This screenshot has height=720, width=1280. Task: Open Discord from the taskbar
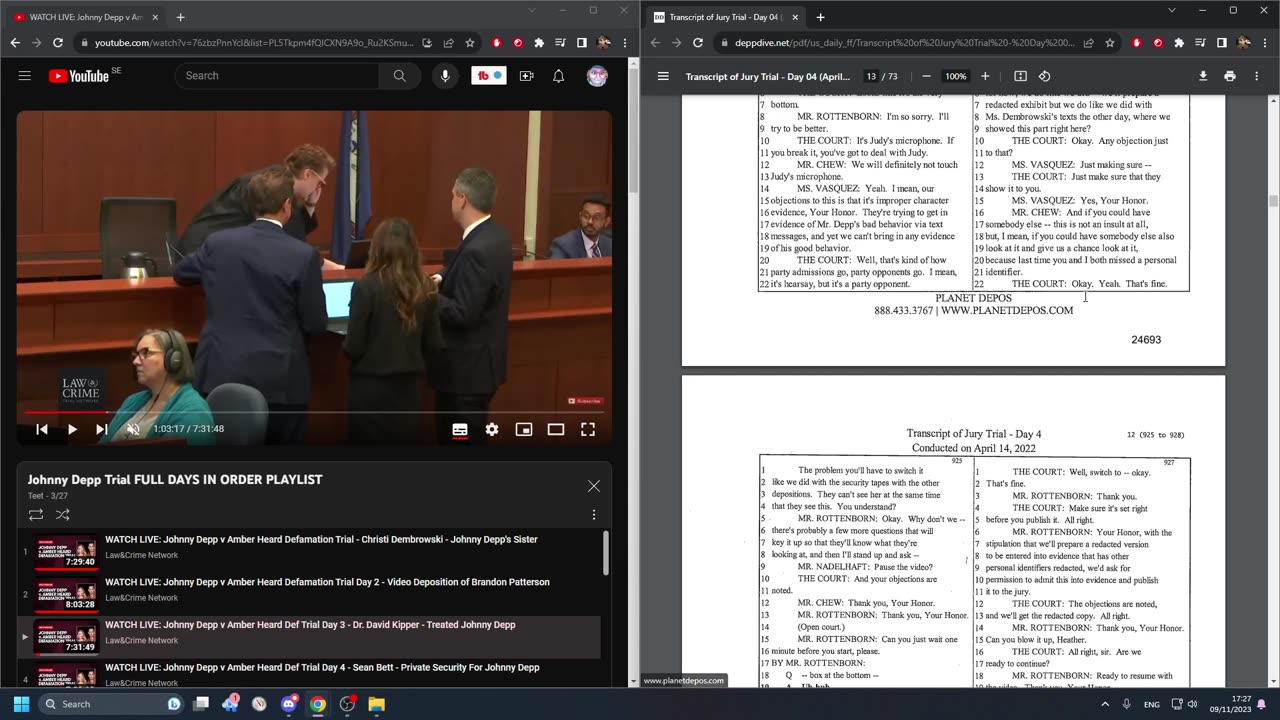[289, 704]
